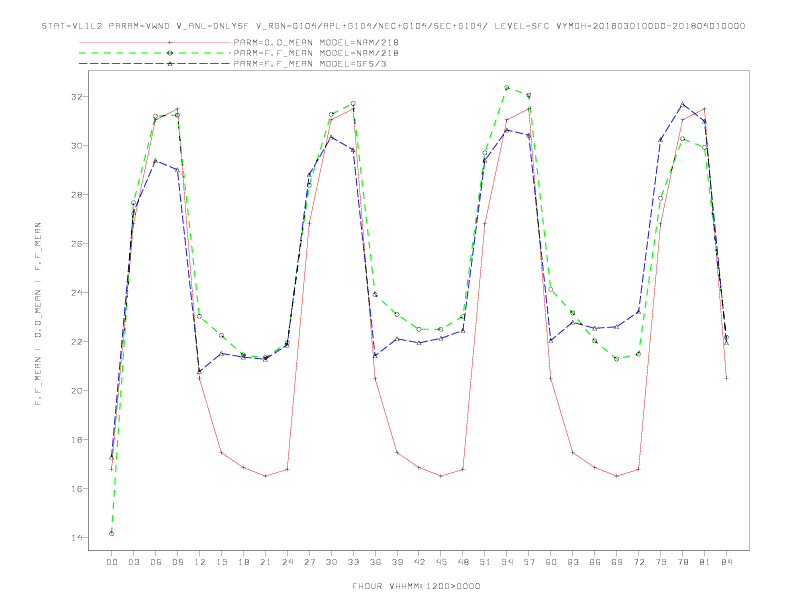
Task: Click x-axis forecast hour label 75
Action: click(x=661, y=562)
